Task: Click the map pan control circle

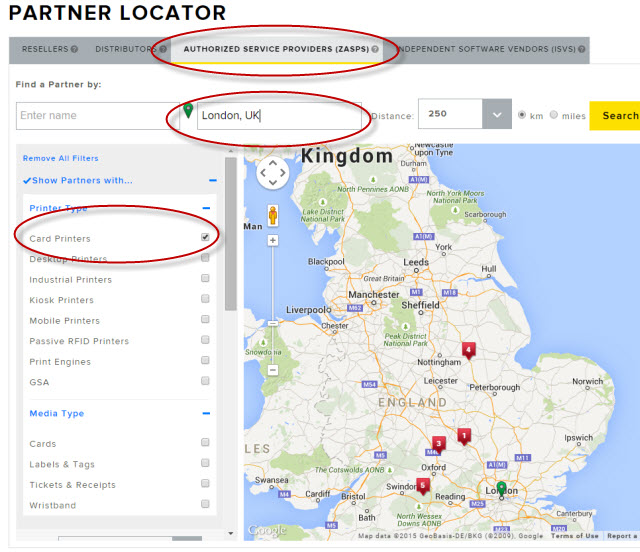Action: [x=273, y=173]
